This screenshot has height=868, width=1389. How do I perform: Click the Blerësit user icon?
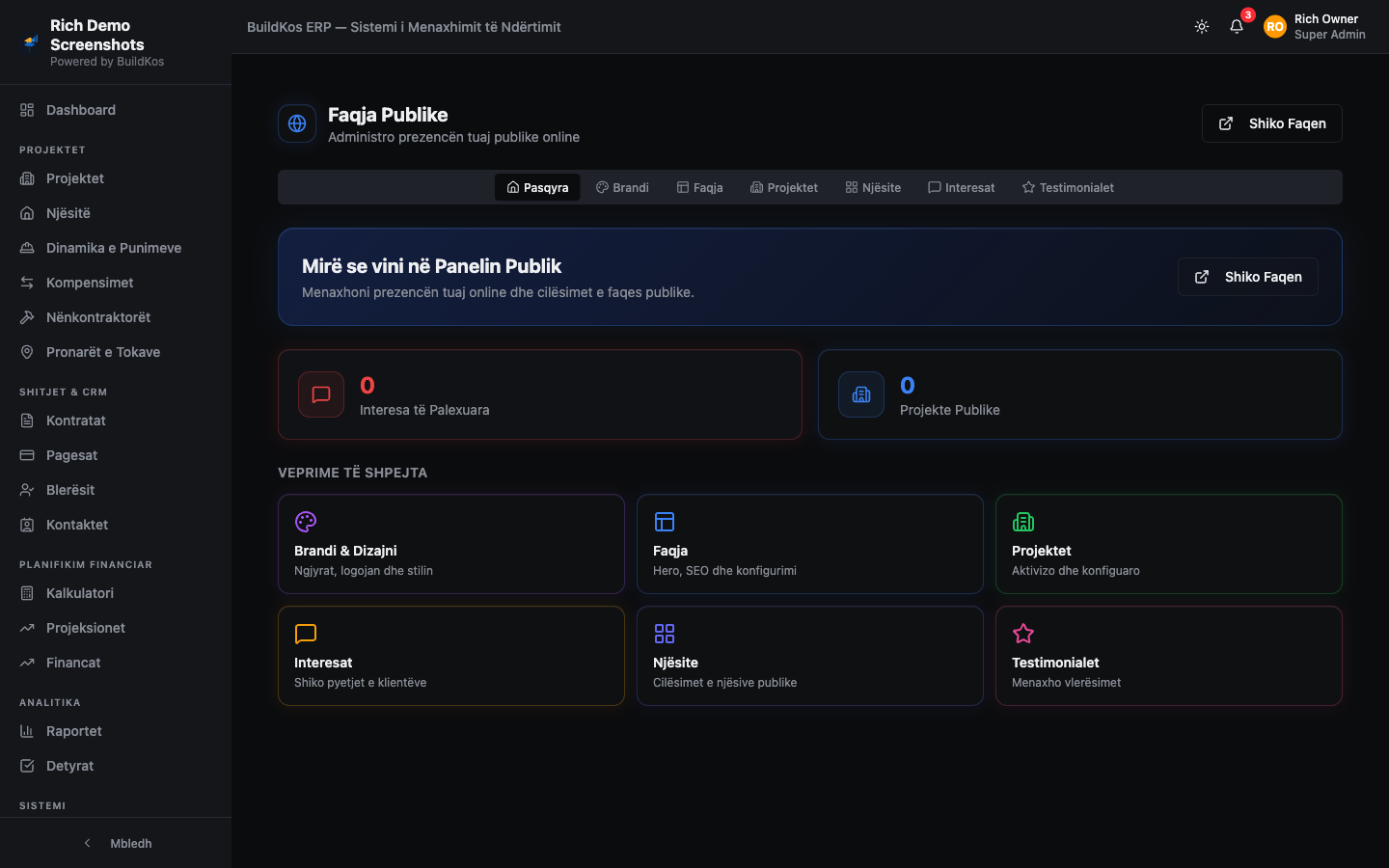click(27, 490)
